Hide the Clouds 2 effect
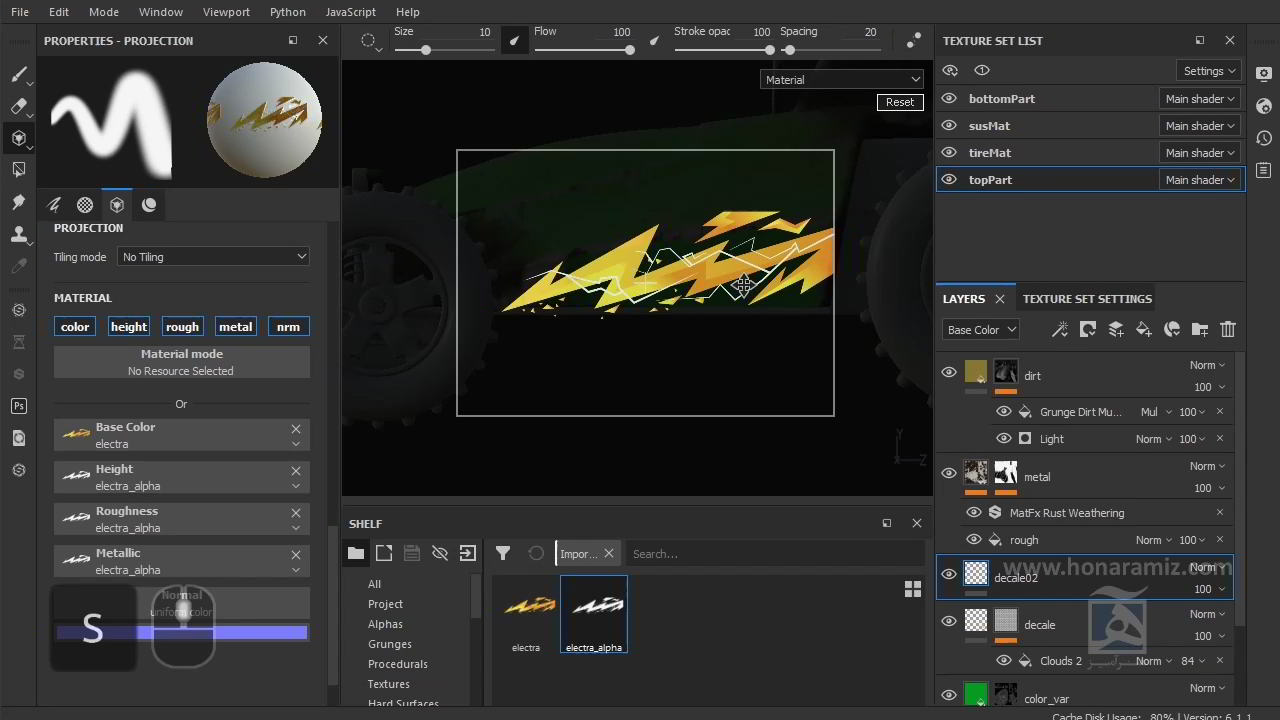1280x720 pixels. point(1004,661)
